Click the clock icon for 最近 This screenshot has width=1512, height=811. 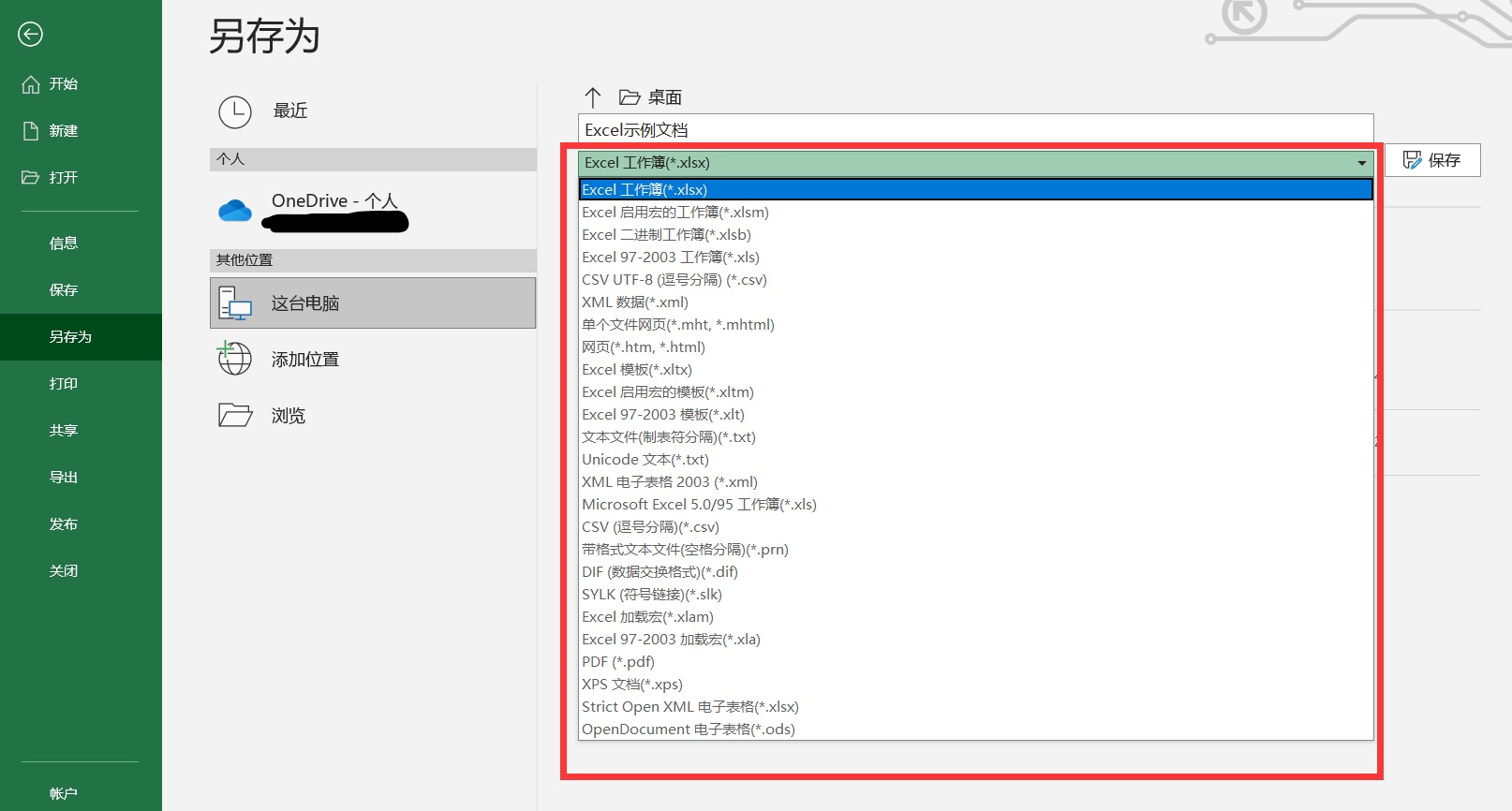tap(235, 111)
